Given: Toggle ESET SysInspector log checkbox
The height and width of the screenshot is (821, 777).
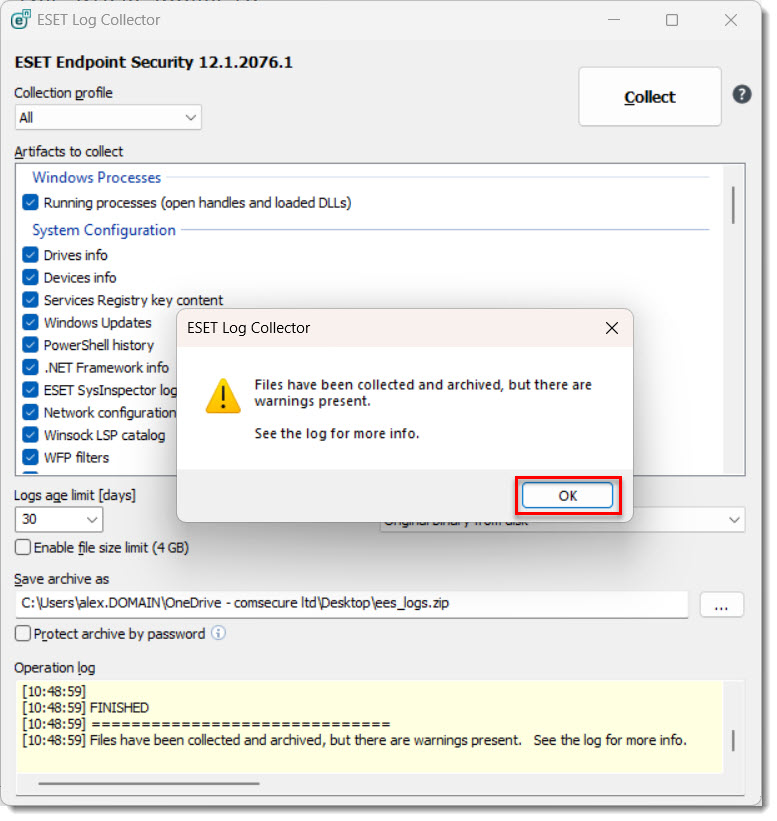Looking at the screenshot, I should (x=30, y=392).
